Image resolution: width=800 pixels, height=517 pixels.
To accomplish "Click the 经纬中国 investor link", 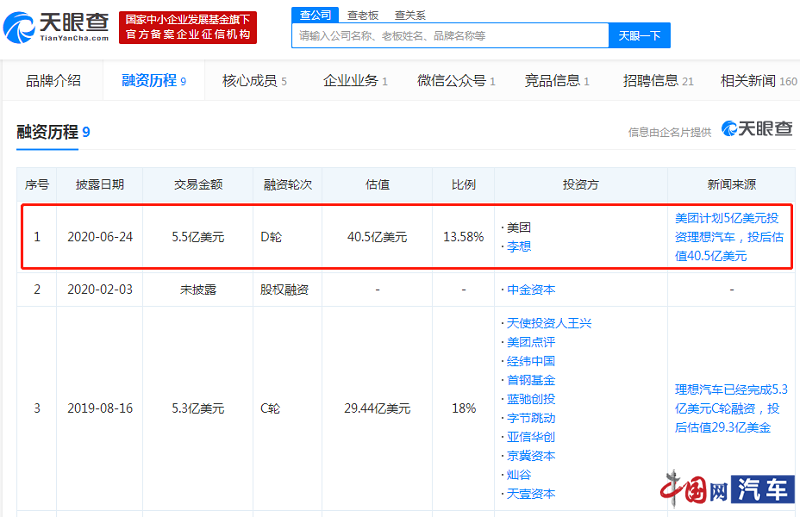I will tap(531, 361).
